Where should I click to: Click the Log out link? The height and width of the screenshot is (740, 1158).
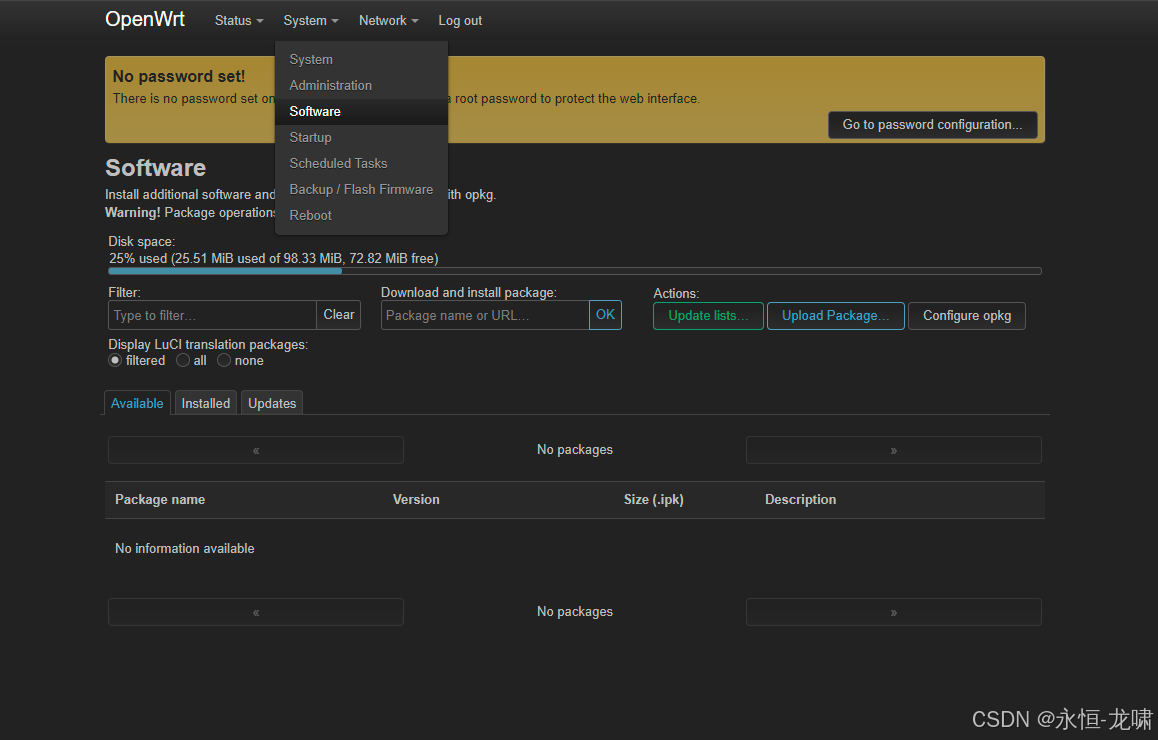coord(460,21)
